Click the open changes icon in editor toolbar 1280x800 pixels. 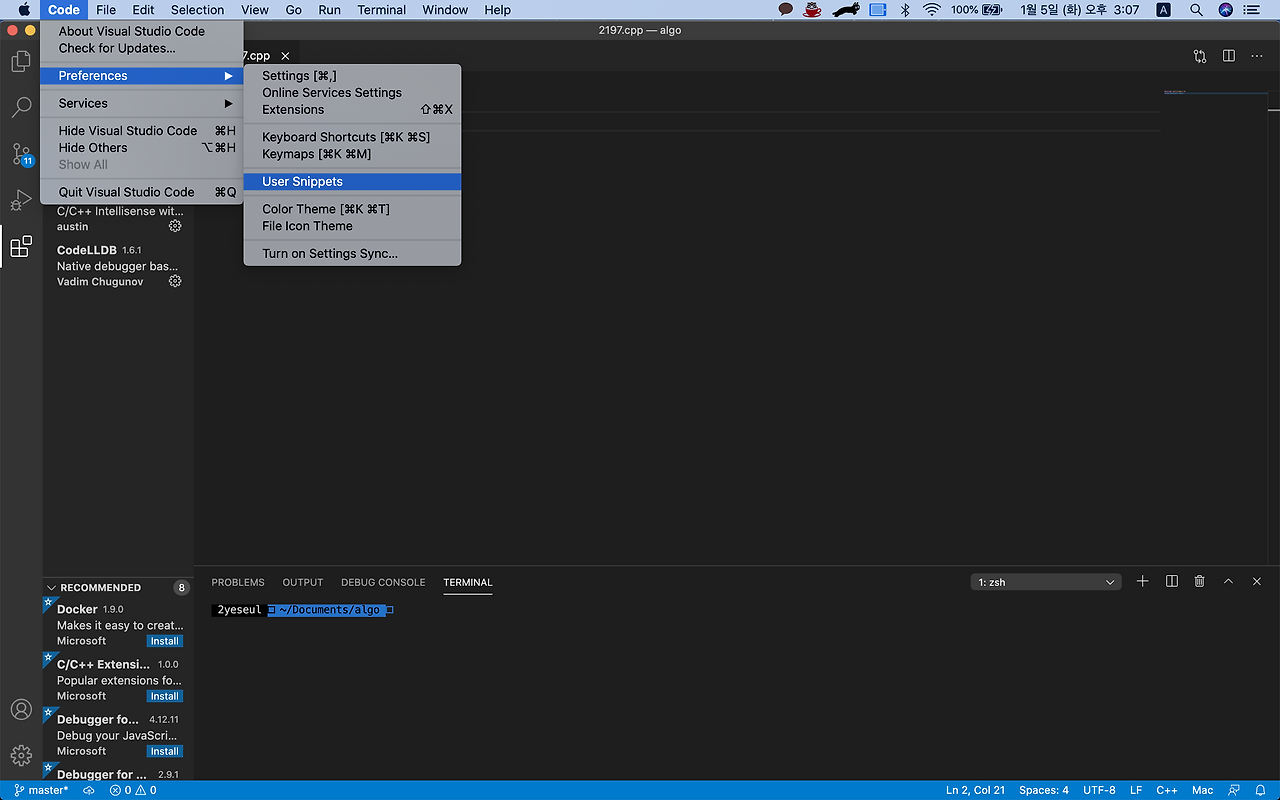pyautogui.click(x=1200, y=56)
